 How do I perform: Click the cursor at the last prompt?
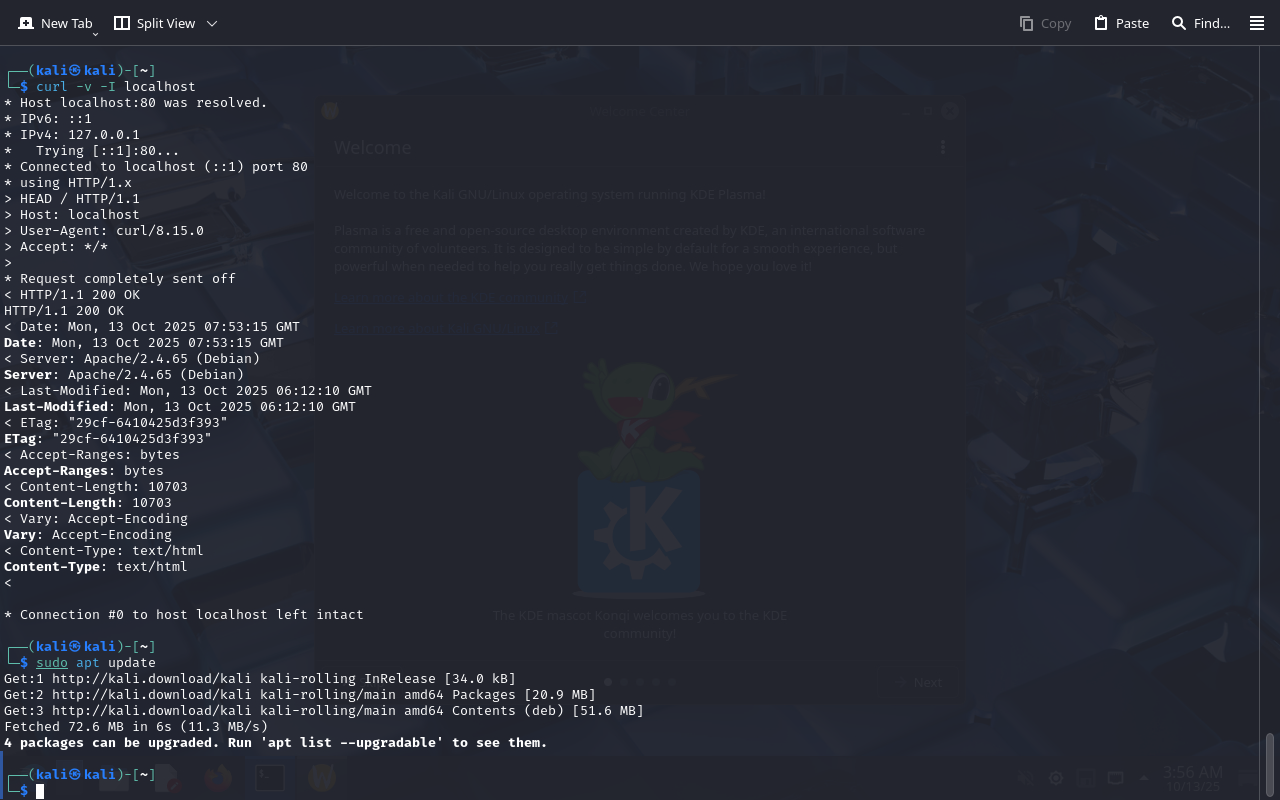click(40, 791)
